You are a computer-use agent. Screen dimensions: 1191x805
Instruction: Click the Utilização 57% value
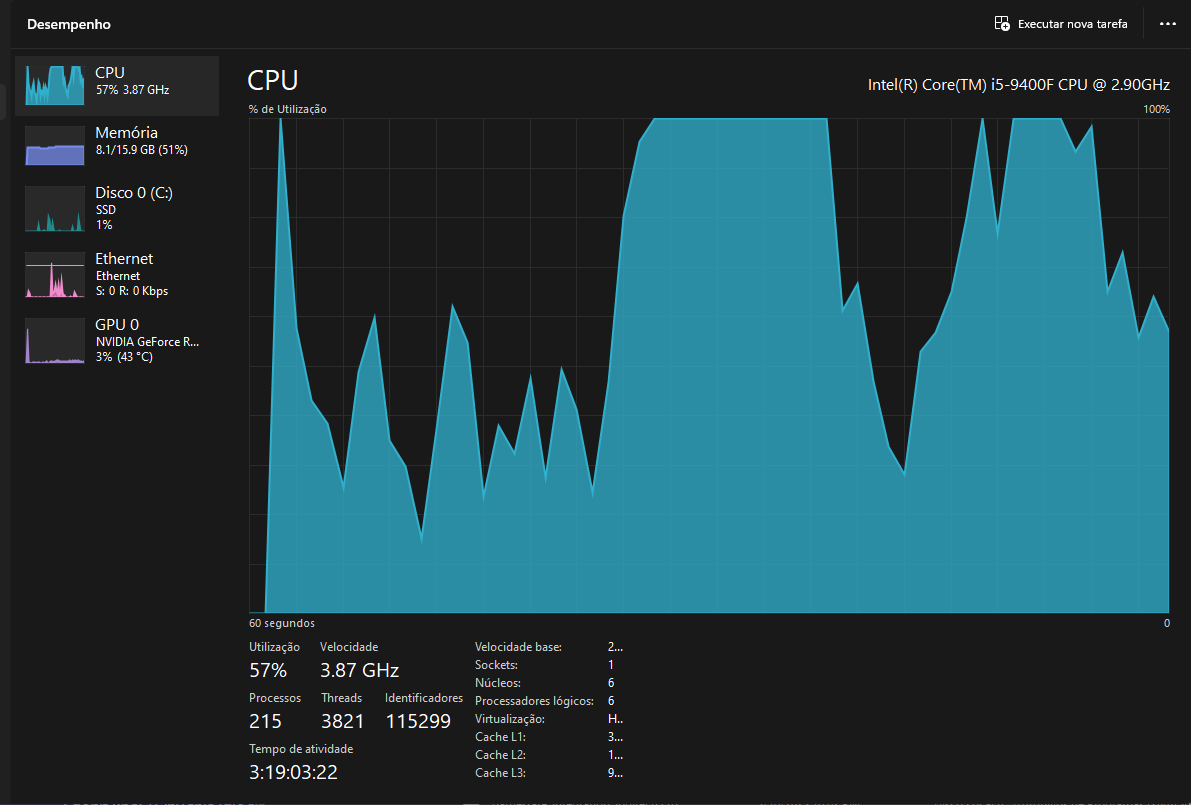pyautogui.click(x=268, y=670)
